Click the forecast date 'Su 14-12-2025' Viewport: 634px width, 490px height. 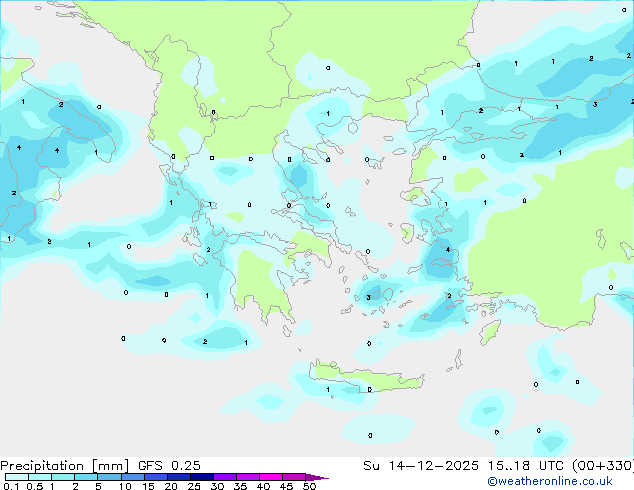point(421,466)
